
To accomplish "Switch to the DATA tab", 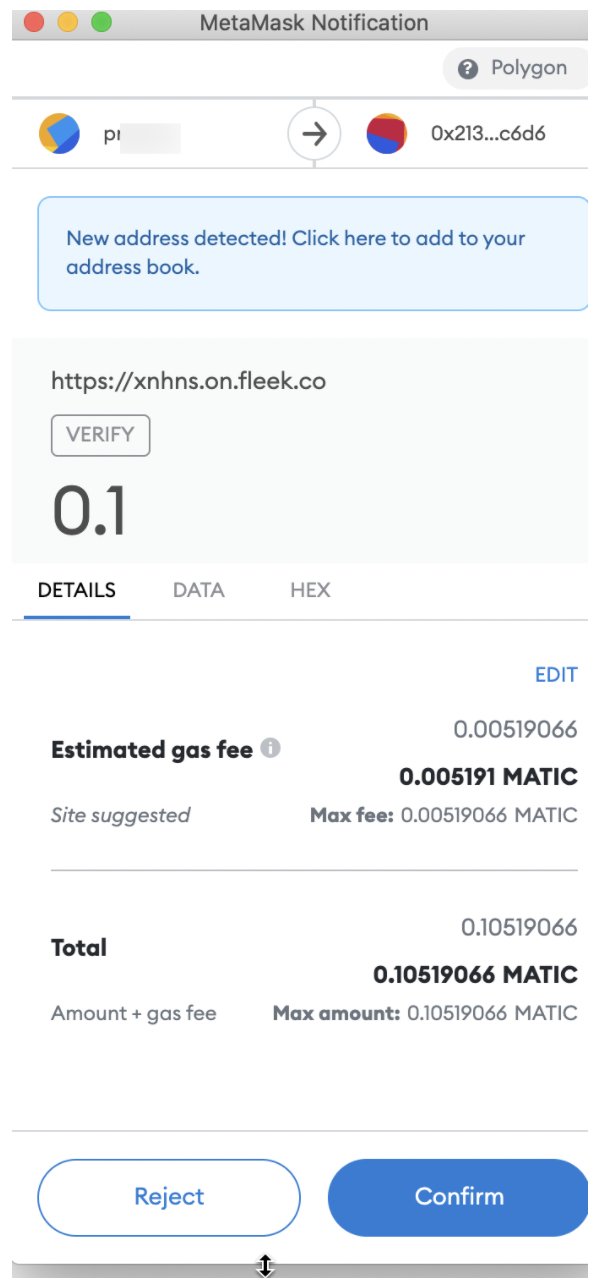I will (198, 590).
